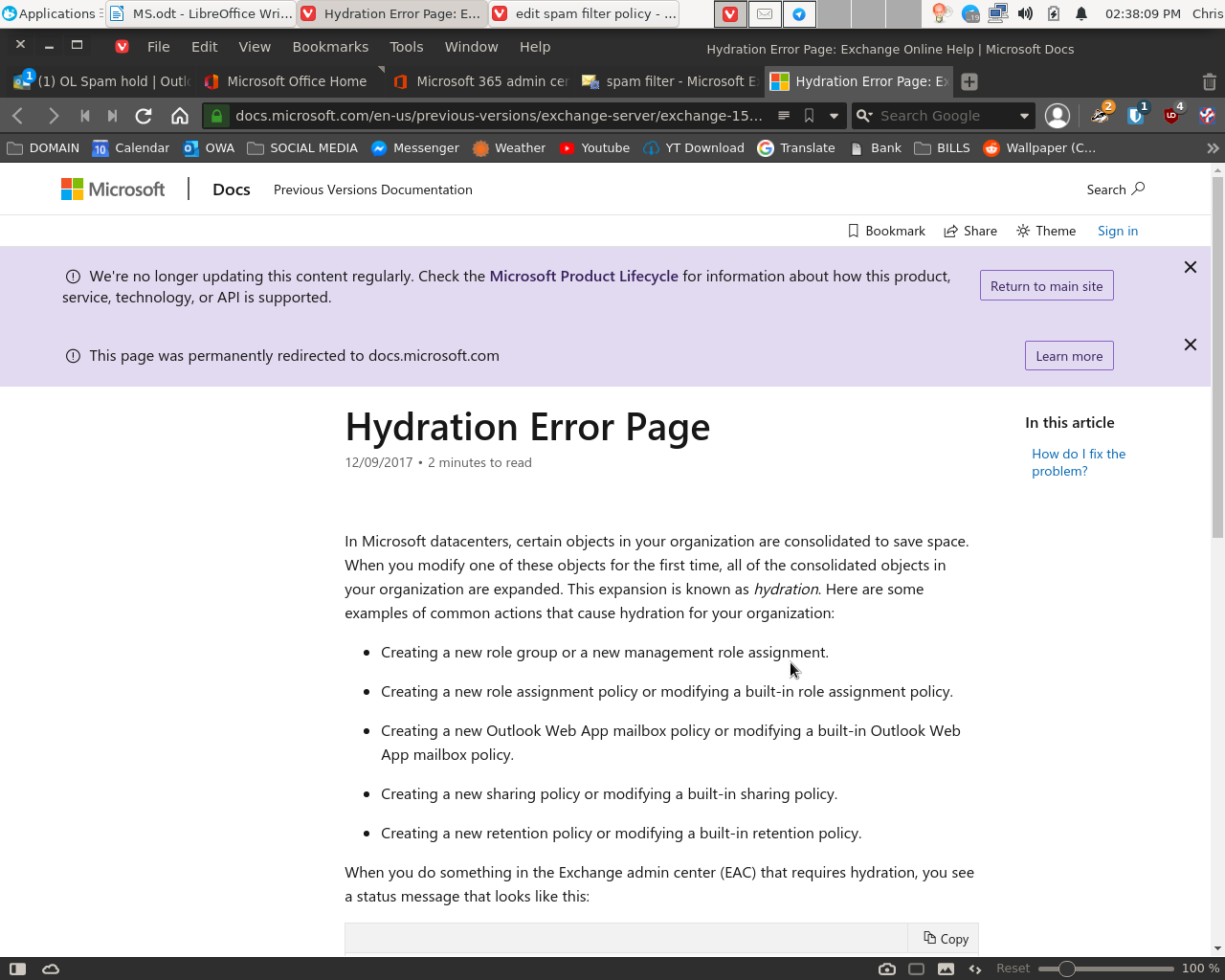The image size is (1225, 980).
Task: Open the Bookmarks menu
Action: [x=330, y=47]
